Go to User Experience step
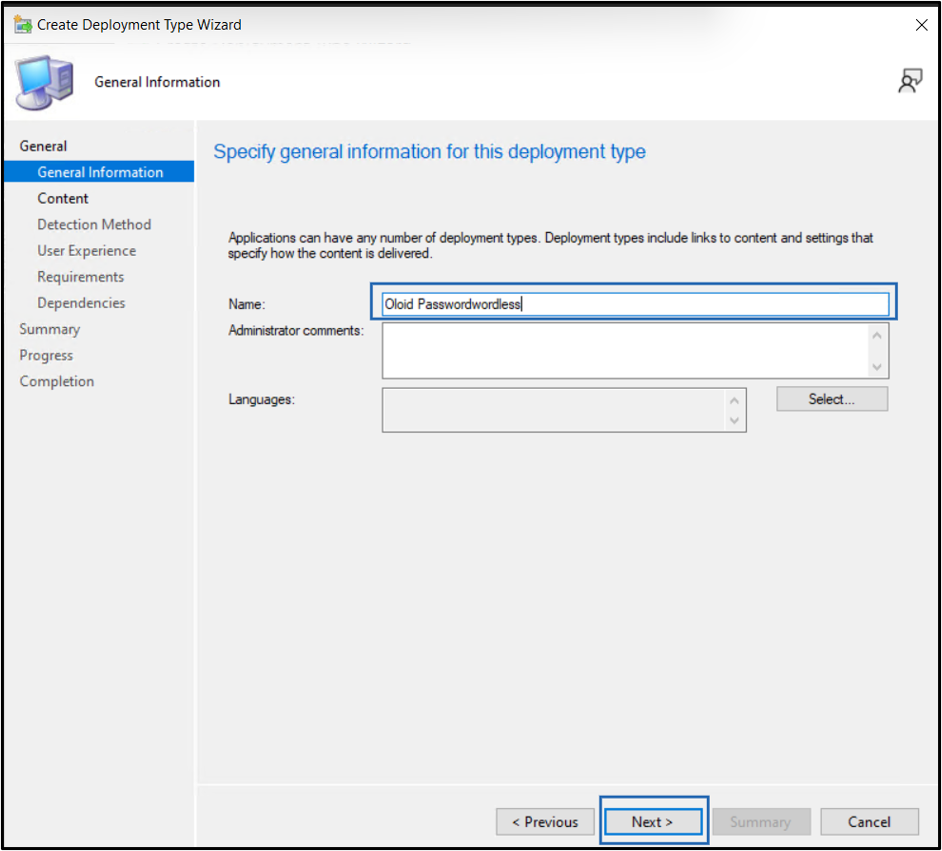The width and height of the screenshot is (942, 851). click(87, 250)
